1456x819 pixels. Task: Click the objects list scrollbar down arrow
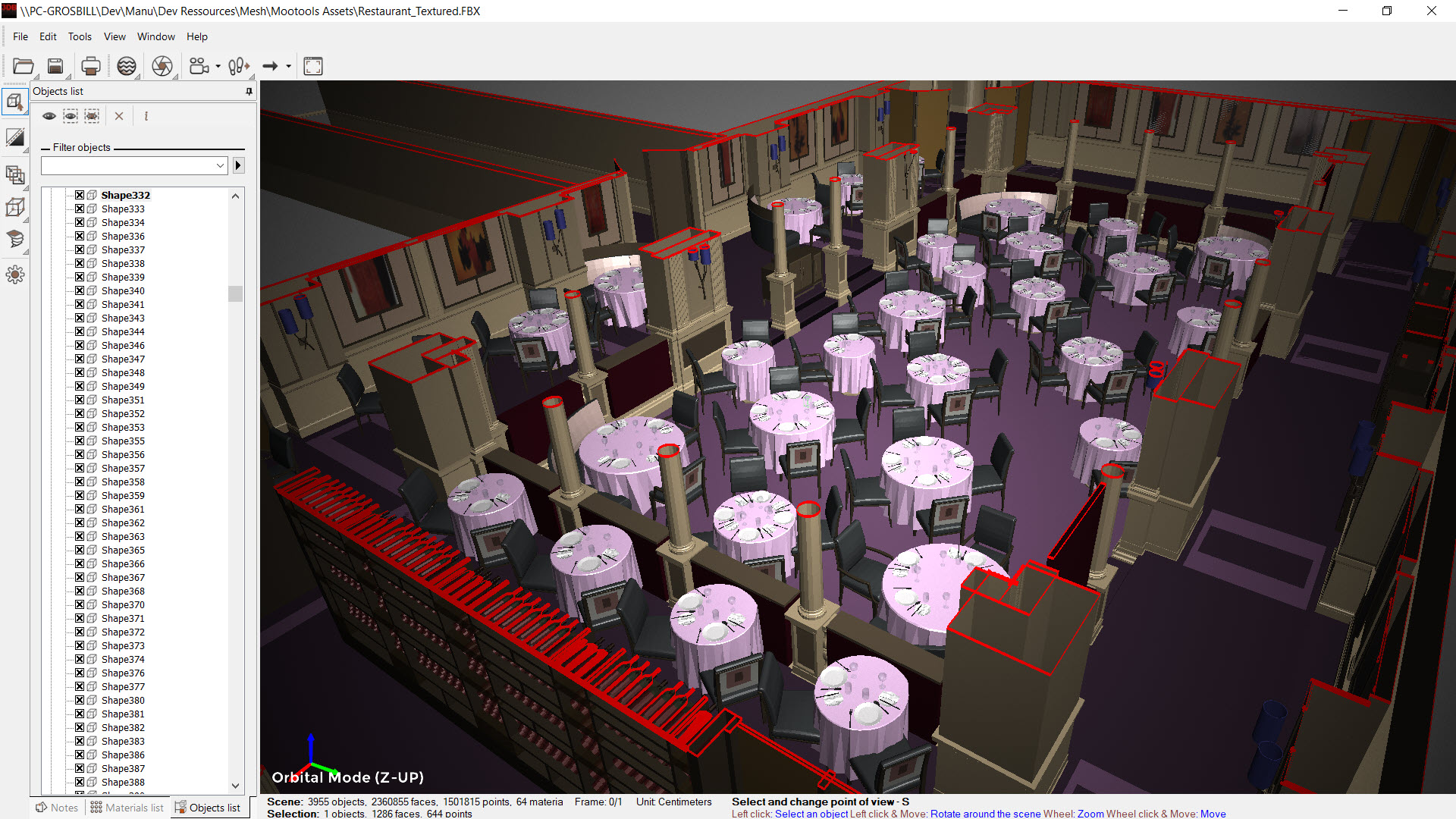point(235,786)
